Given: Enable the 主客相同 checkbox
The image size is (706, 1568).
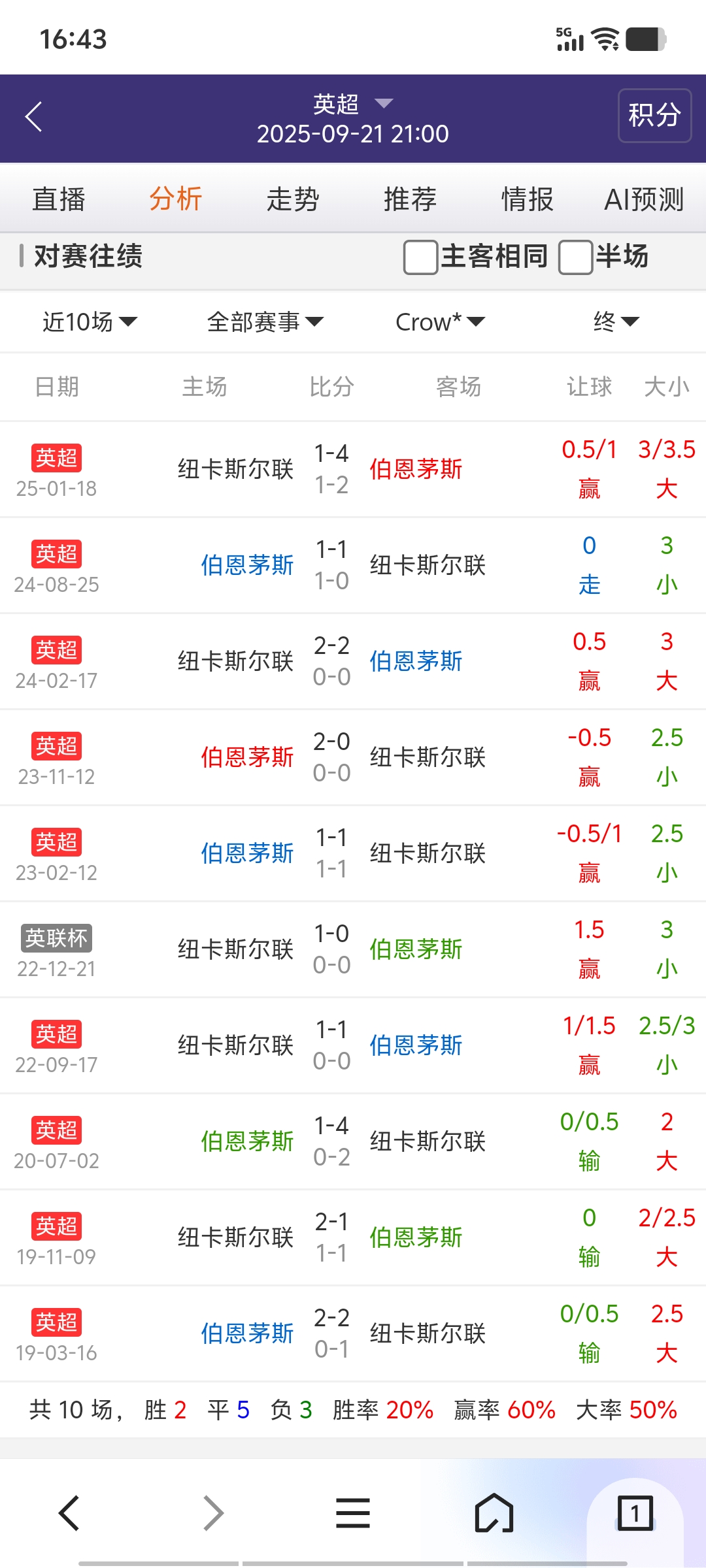Looking at the screenshot, I should [x=421, y=257].
